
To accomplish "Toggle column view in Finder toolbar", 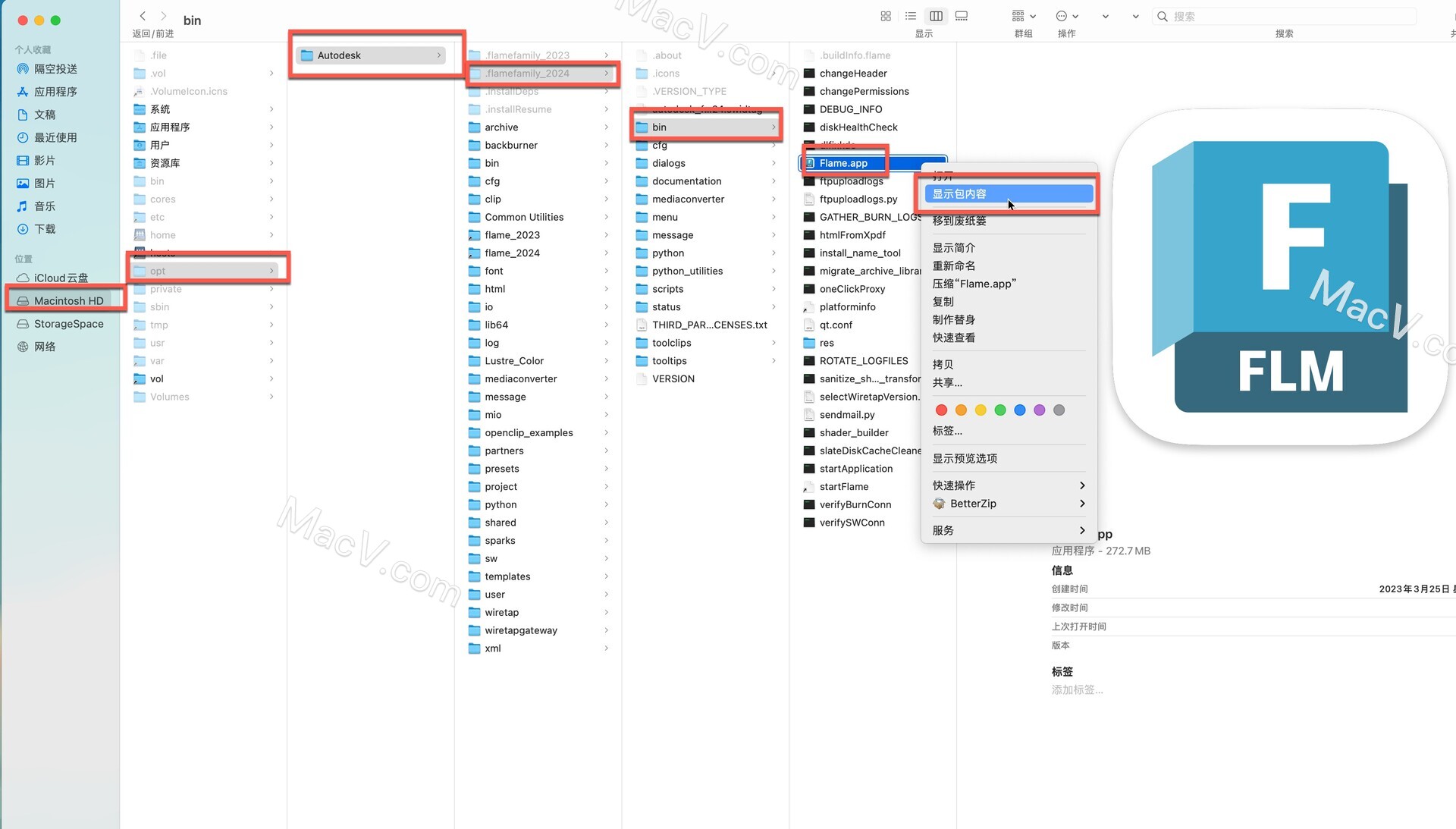I will click(x=935, y=16).
